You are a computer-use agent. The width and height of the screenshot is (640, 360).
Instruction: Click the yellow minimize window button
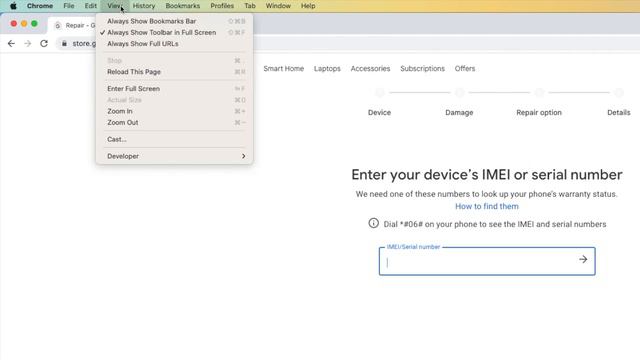(24, 24)
